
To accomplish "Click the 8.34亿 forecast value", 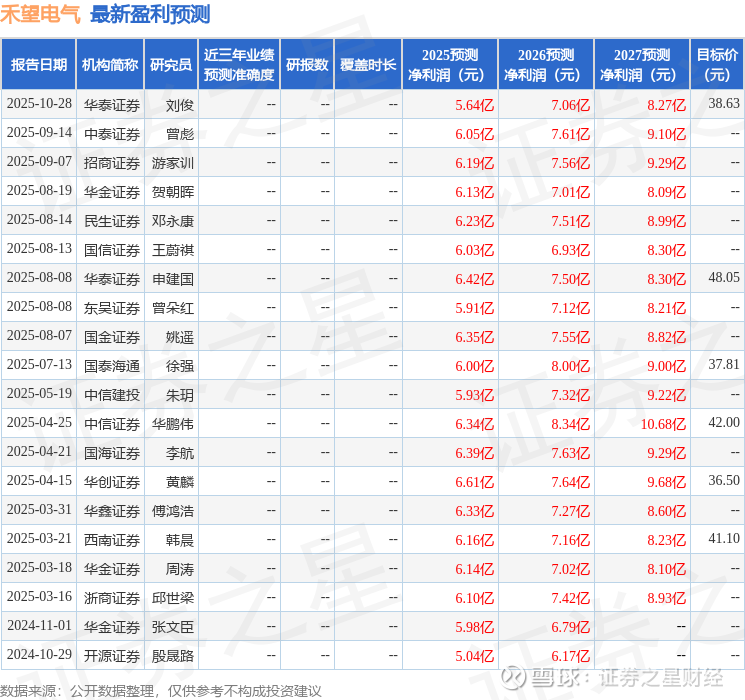I will [x=571, y=424].
